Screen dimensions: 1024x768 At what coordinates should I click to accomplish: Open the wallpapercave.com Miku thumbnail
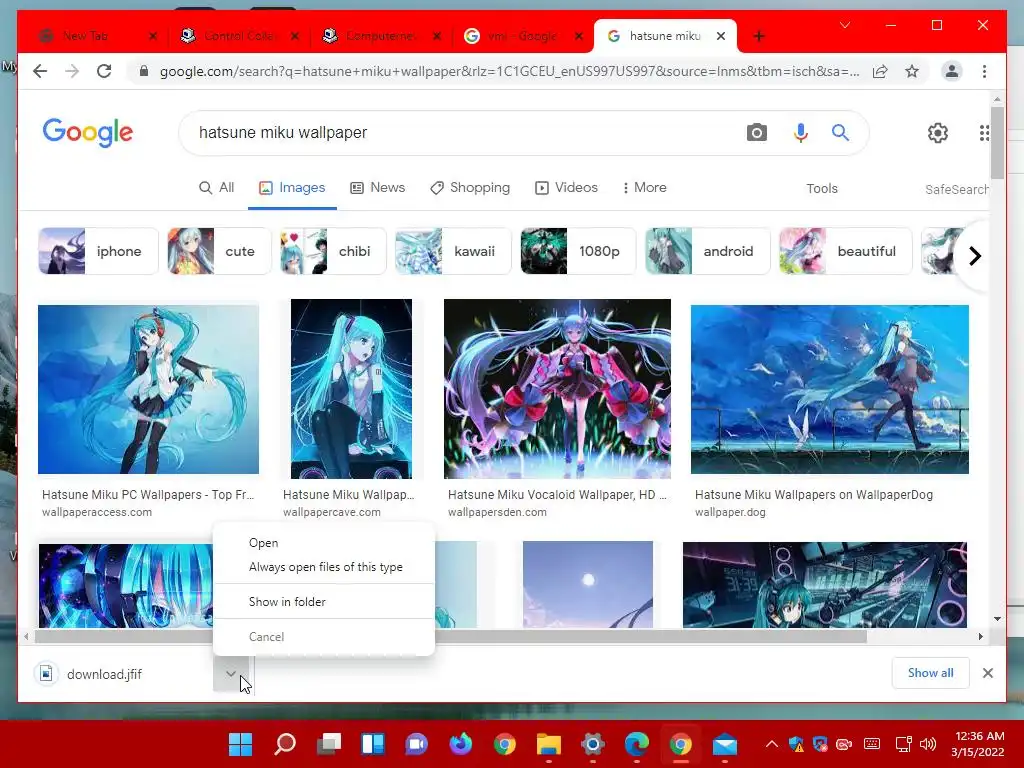pos(351,389)
